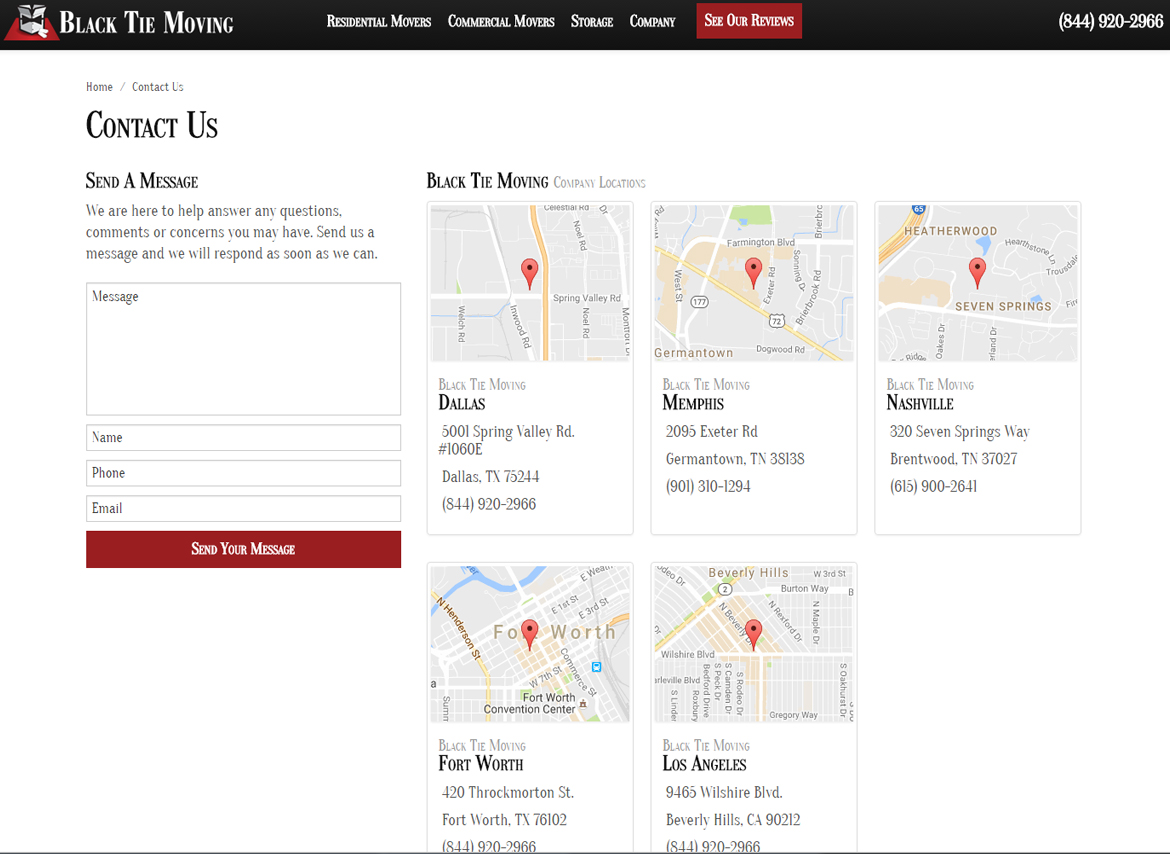Viewport: 1170px width, 854px height.
Task: Click the Send A Message heading
Action: (x=142, y=181)
